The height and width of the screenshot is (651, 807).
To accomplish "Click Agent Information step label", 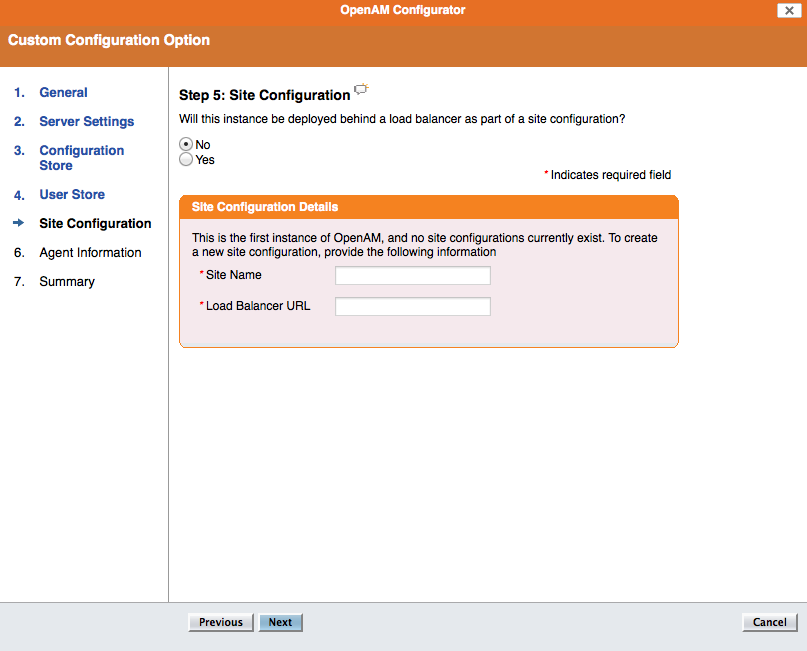I will (x=90, y=253).
